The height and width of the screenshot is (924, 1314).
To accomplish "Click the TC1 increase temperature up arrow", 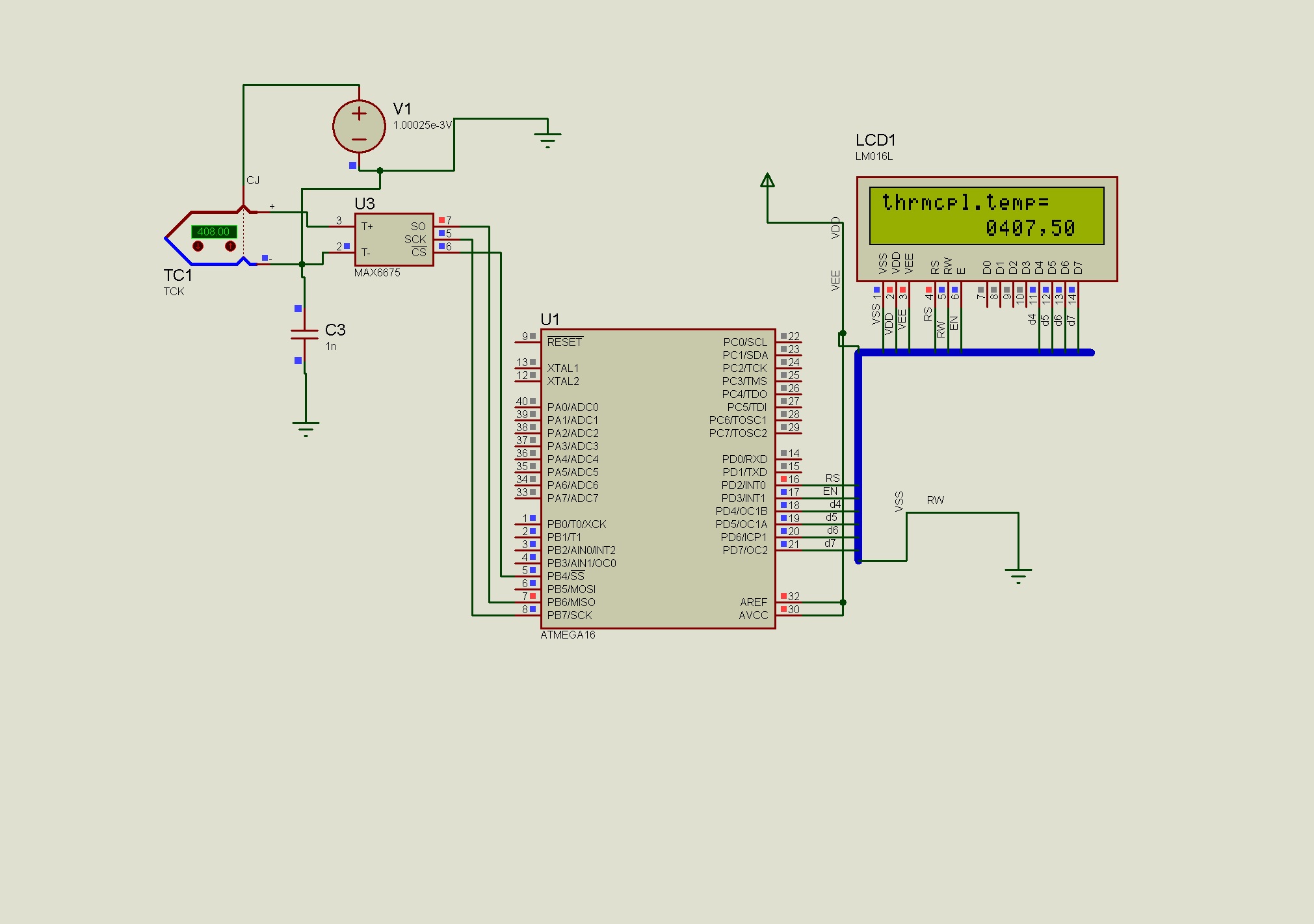I will click(x=230, y=246).
